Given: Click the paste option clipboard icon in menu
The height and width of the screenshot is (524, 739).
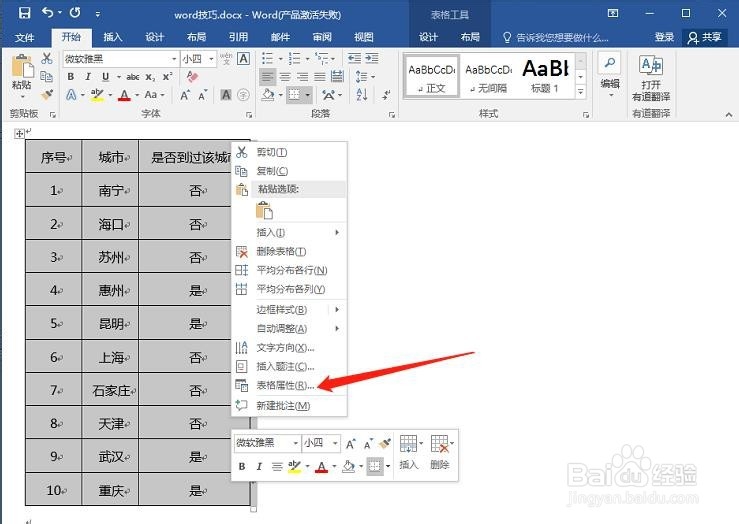Looking at the screenshot, I should pos(264,210).
